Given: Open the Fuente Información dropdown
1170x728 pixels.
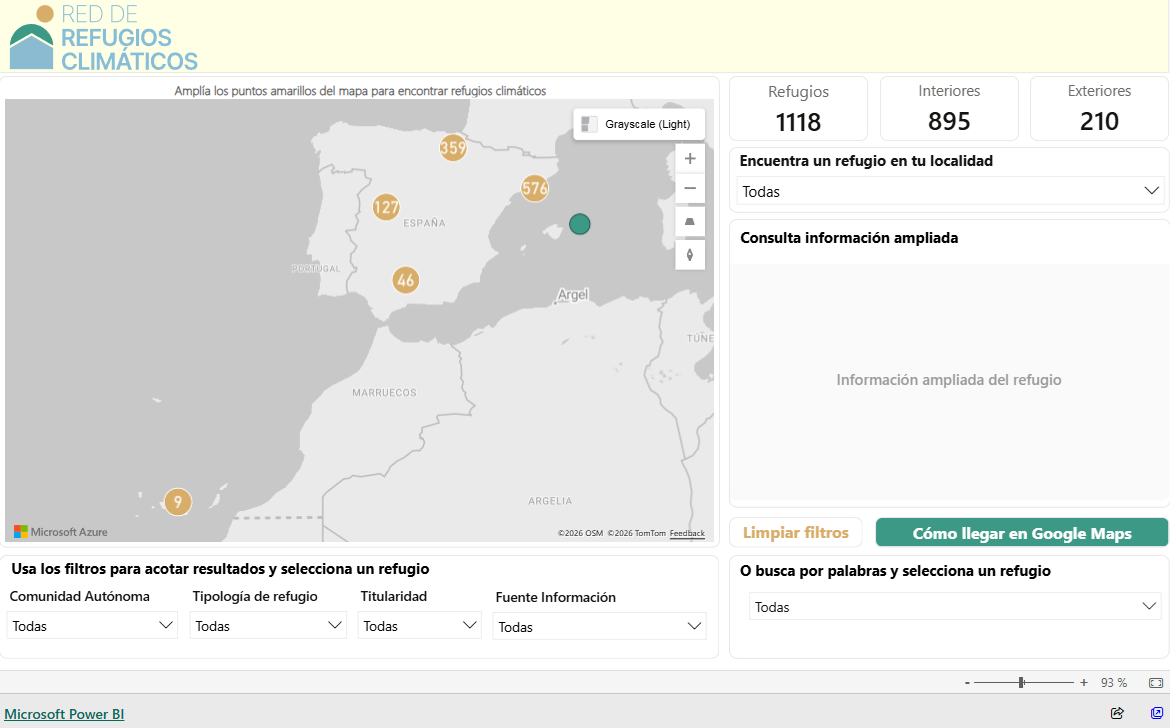Looking at the screenshot, I should coord(600,627).
